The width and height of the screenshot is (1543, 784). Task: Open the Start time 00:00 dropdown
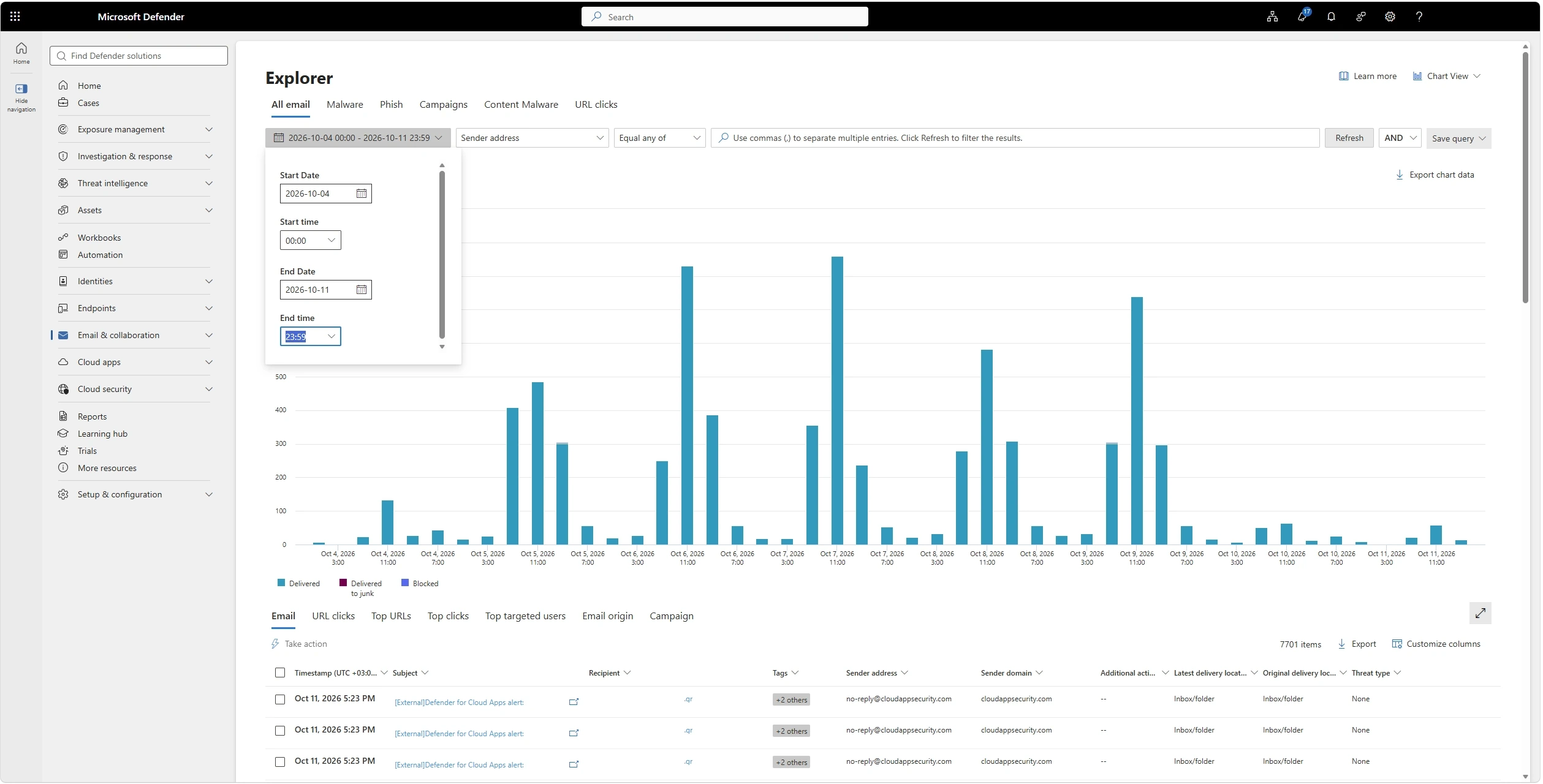pyautogui.click(x=311, y=241)
